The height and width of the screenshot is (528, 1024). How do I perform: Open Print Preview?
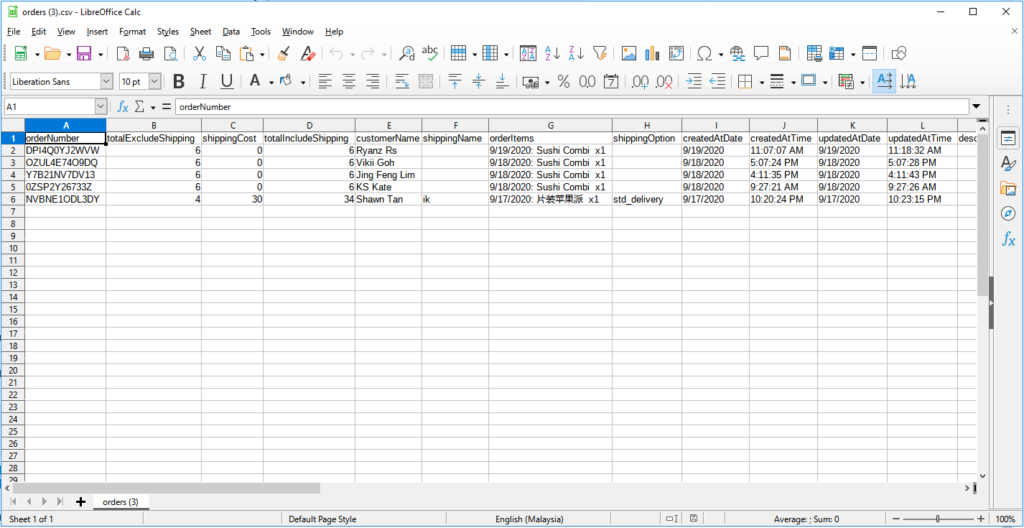[170, 54]
